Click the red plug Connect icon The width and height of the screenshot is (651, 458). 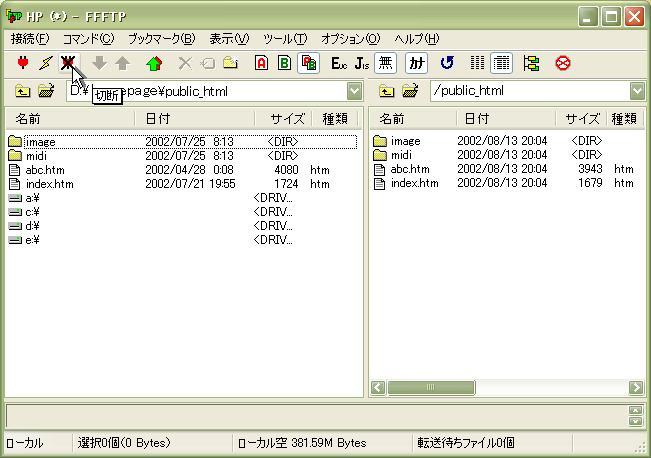click(23, 63)
